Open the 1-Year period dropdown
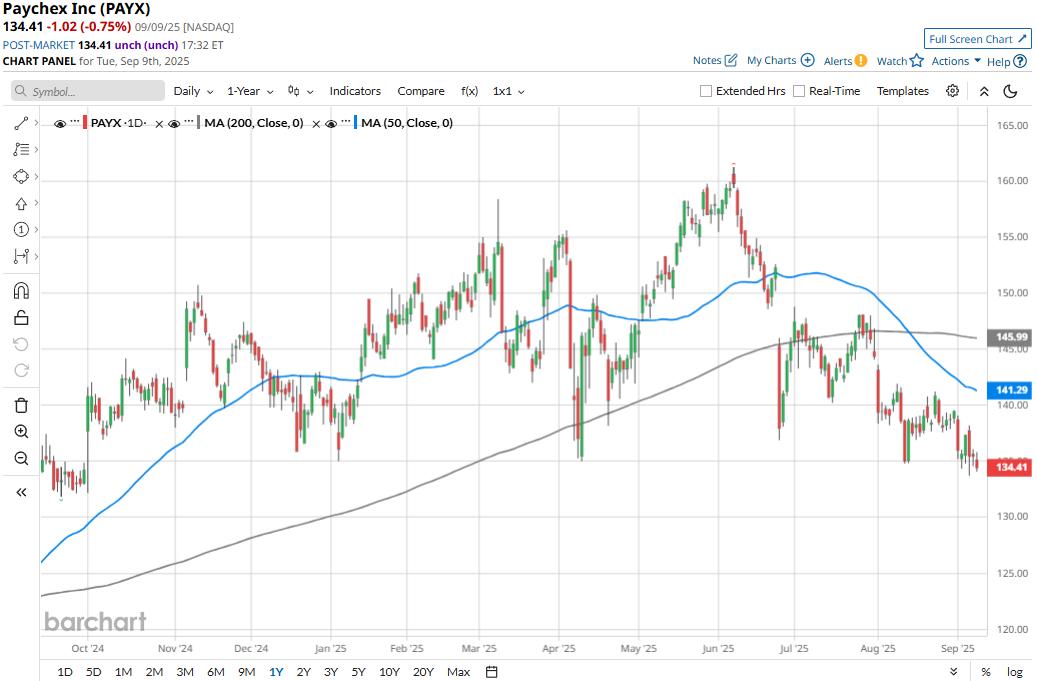Screen dimensions: 1037x681 250,91
